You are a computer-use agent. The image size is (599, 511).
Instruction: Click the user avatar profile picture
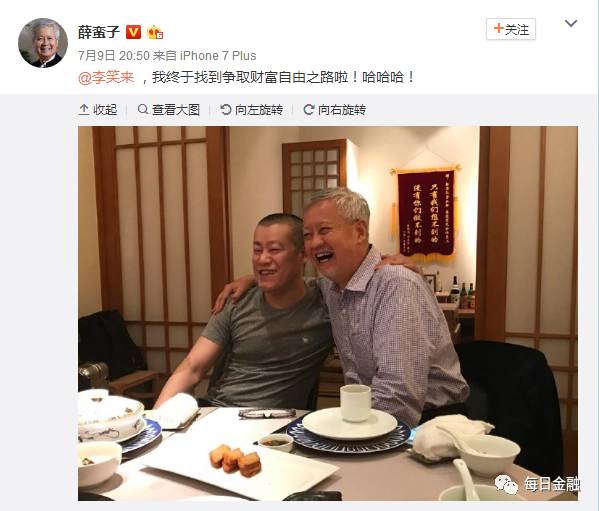point(43,43)
